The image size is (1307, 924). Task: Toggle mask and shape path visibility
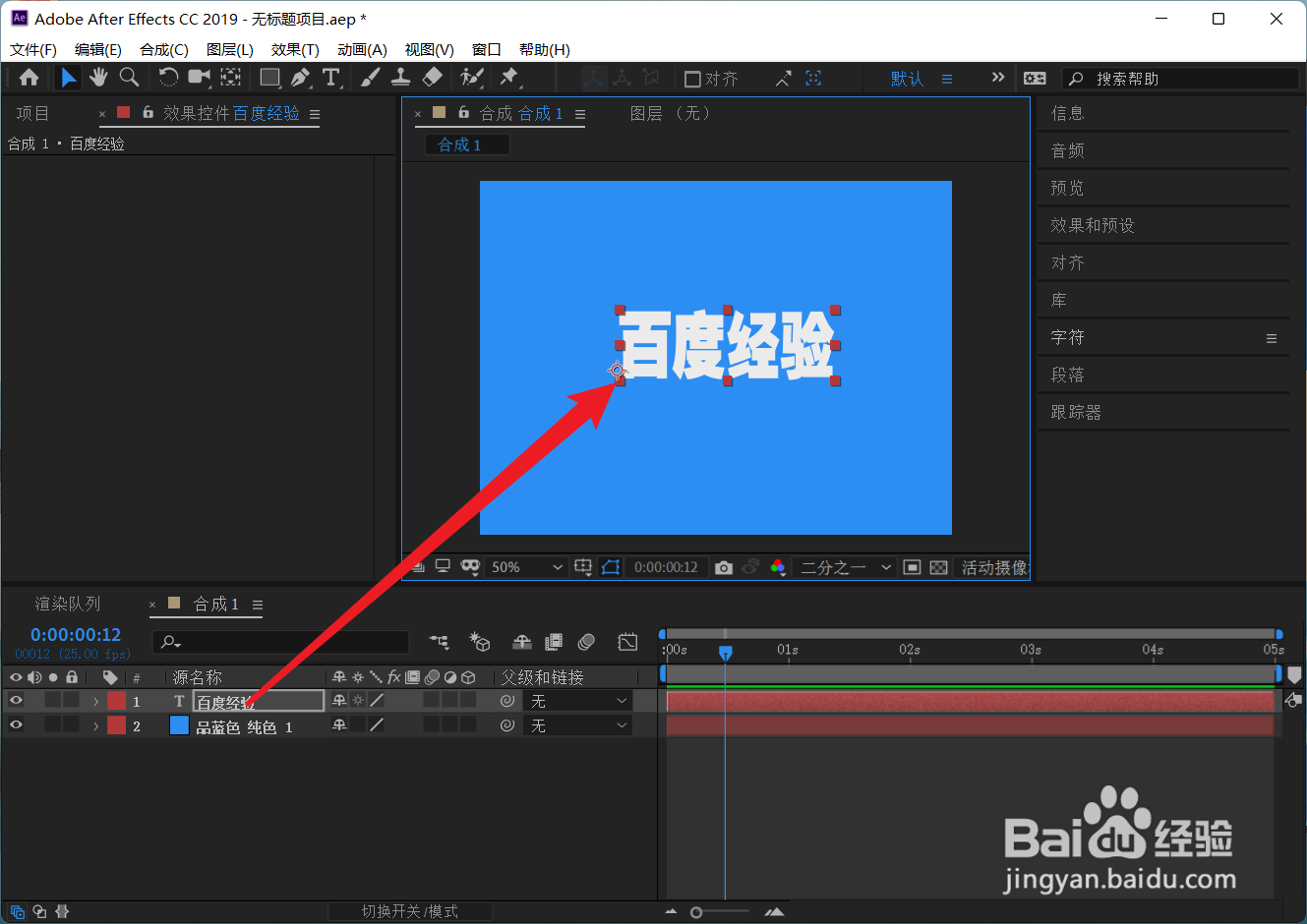pos(611,567)
